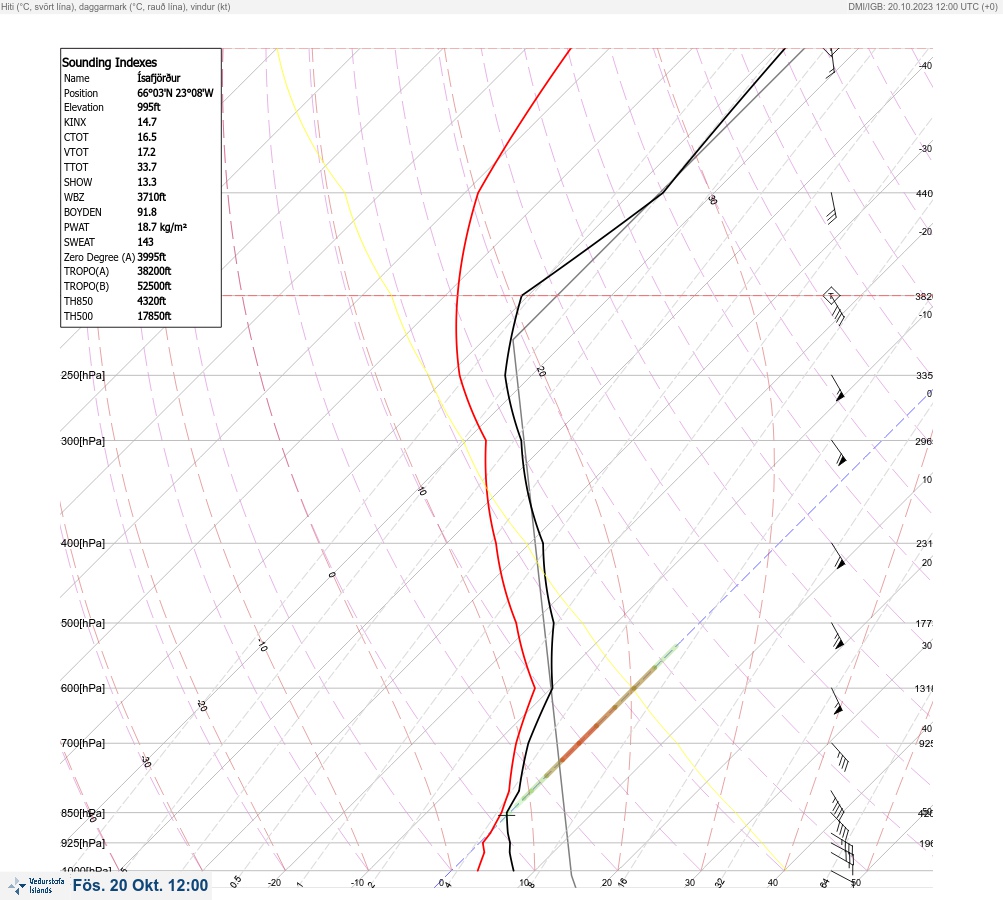Click the date label Fös. 20 Okt. 12:00
This screenshot has height=900, width=1003.
point(141,886)
